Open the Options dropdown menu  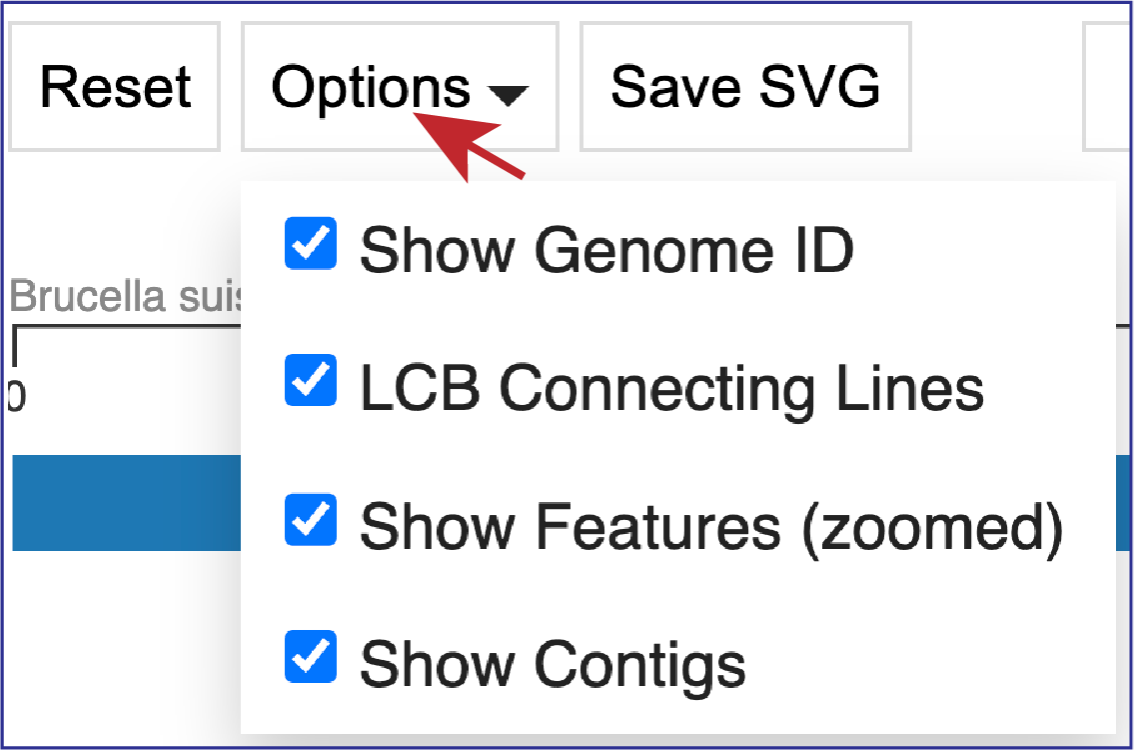tap(400, 87)
